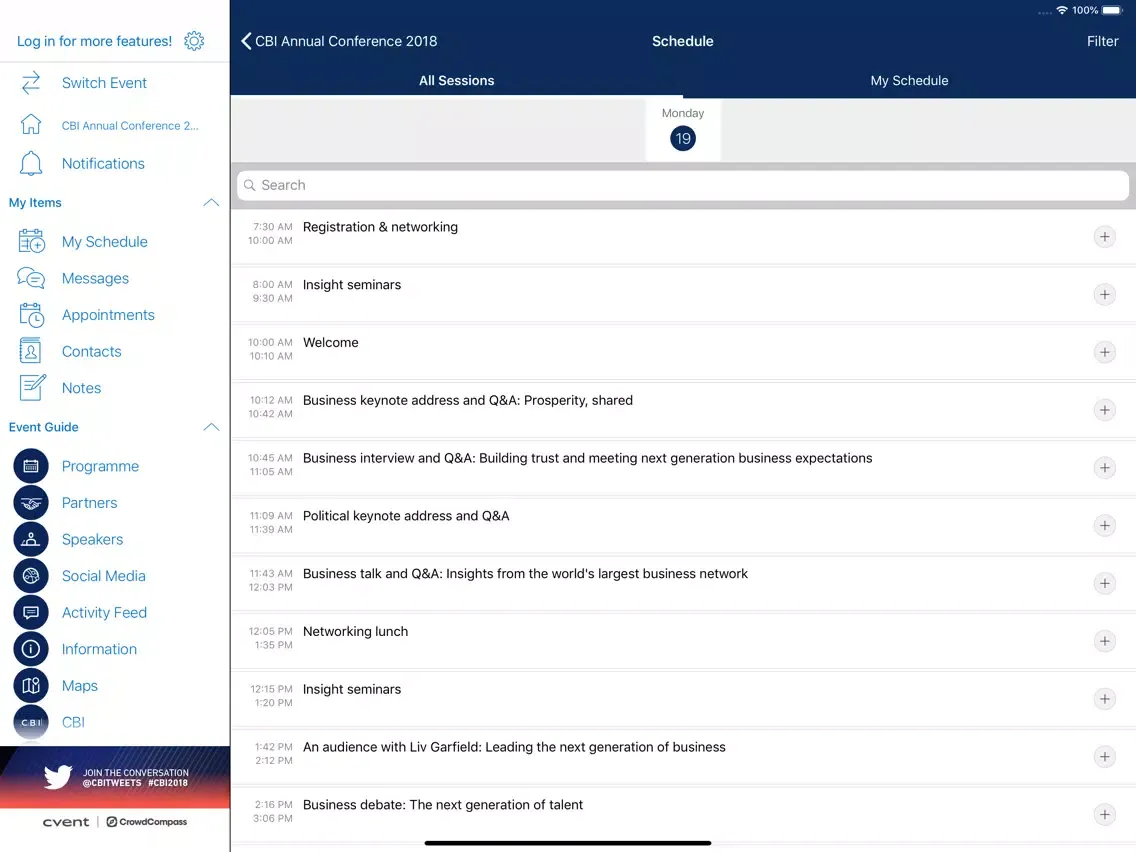1136x852 pixels.
Task: Collapse the My Items section chevron
Action: tap(211, 203)
